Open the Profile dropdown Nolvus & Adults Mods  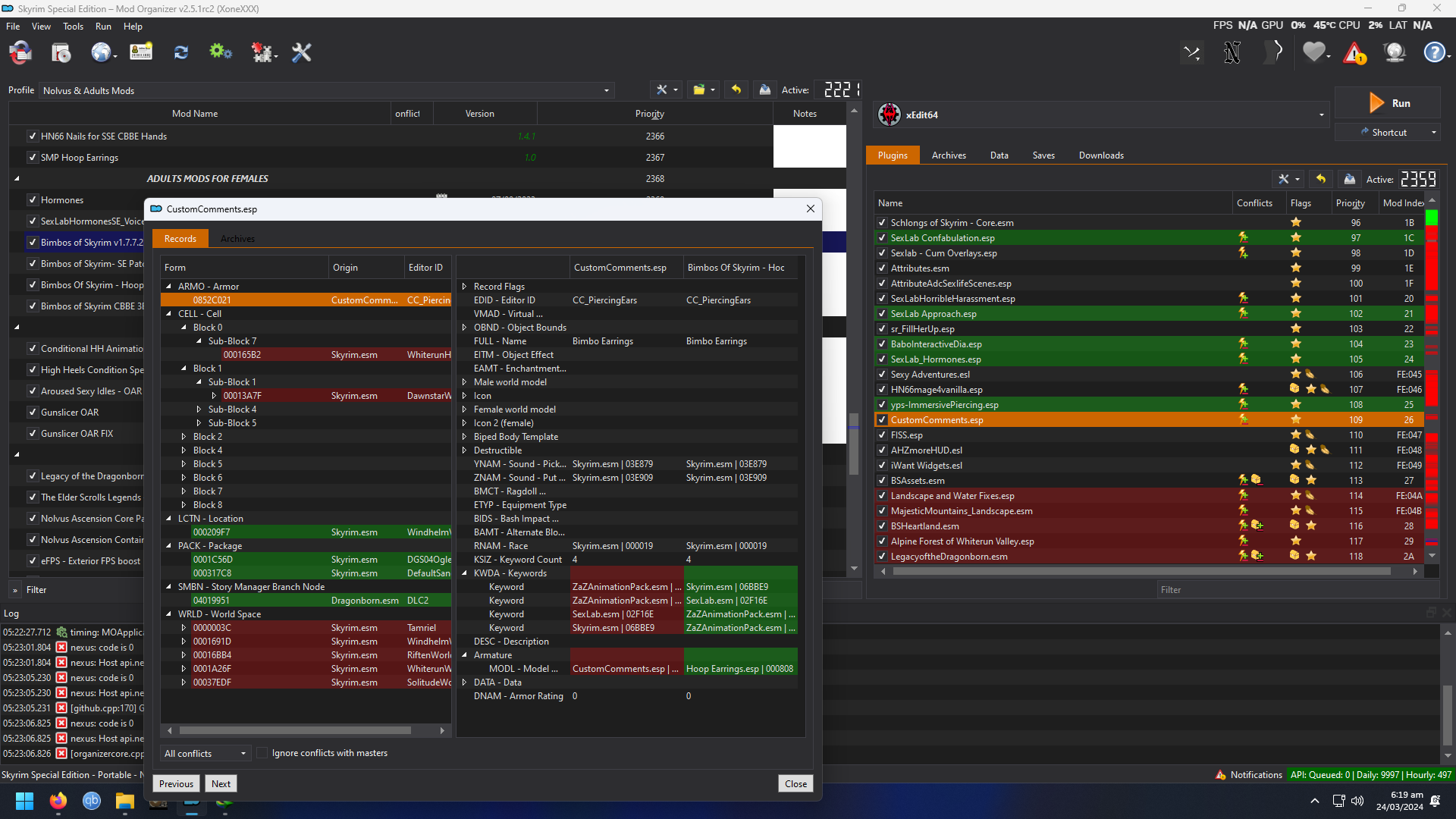point(326,90)
